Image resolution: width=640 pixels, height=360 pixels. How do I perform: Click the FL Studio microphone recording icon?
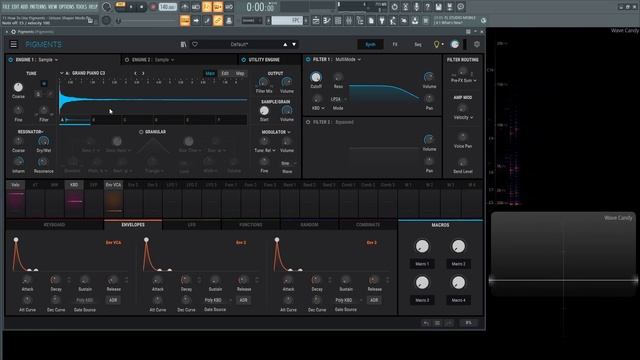(x=416, y=7)
